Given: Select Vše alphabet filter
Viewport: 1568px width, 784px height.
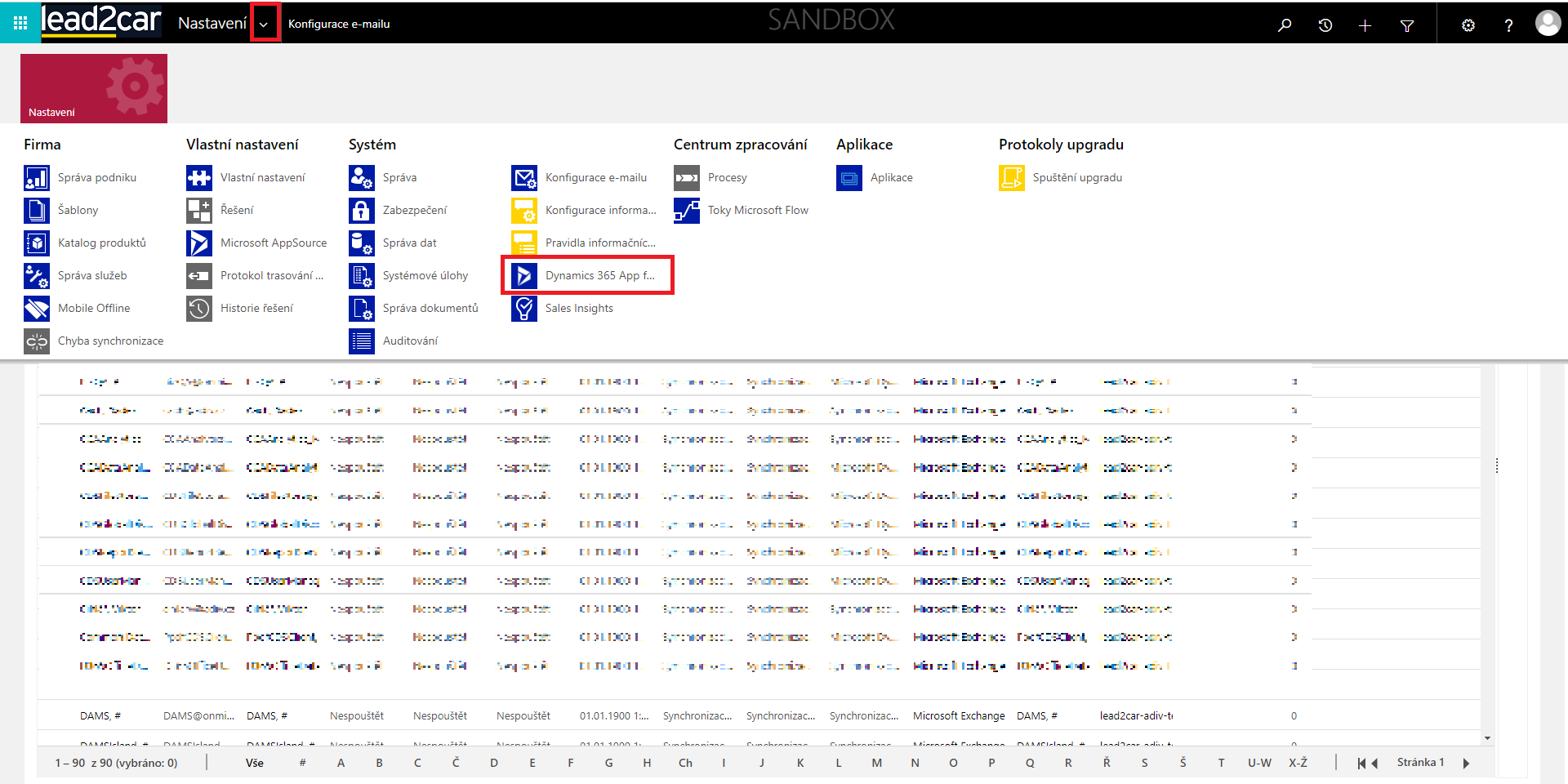Looking at the screenshot, I should click(x=255, y=763).
